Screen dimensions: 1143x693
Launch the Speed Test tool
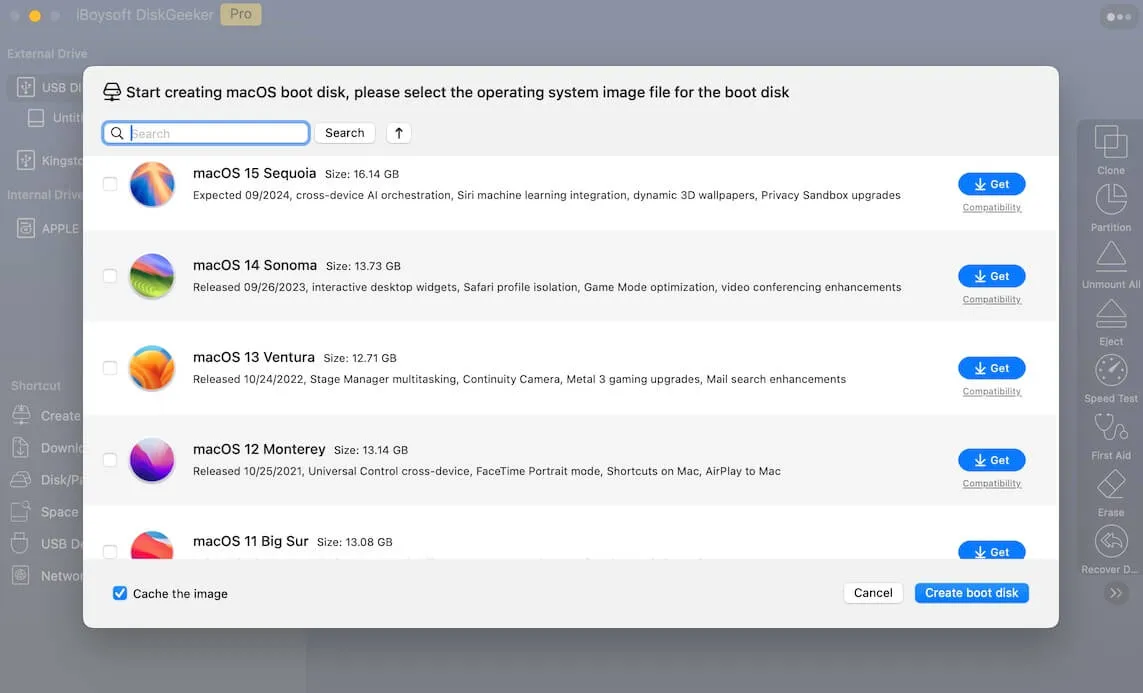1110,371
